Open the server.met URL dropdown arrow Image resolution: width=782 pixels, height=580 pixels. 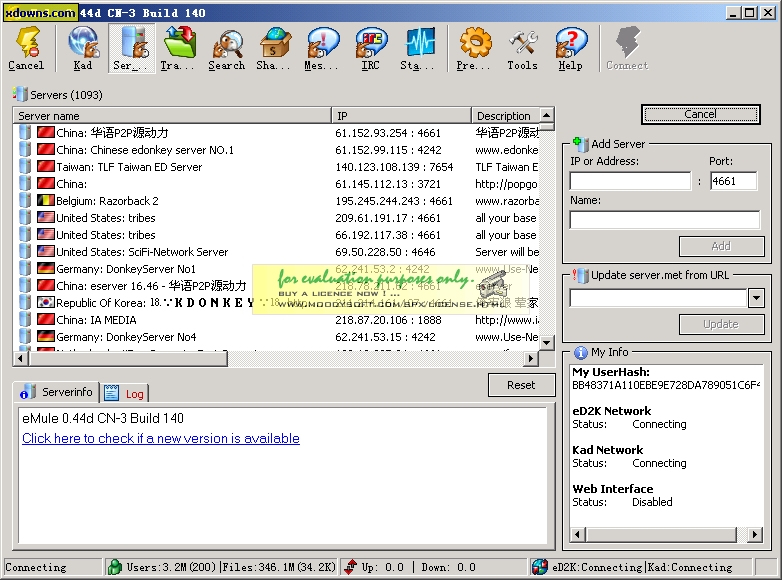pyautogui.click(x=756, y=298)
